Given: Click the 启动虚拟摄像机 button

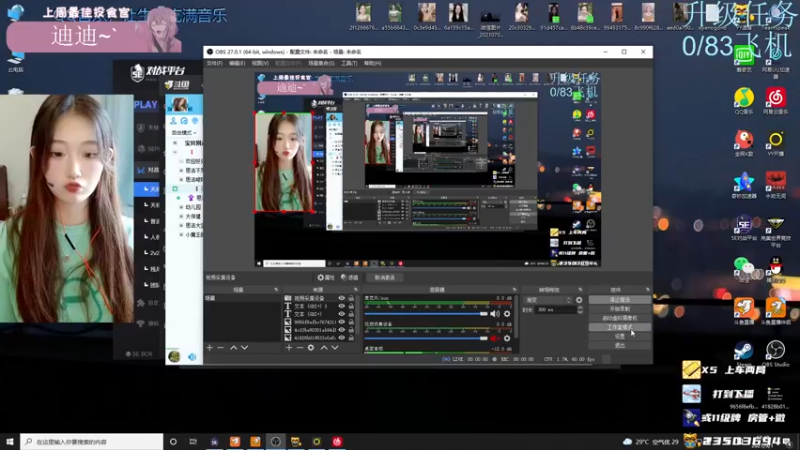Looking at the screenshot, I should point(619,318).
